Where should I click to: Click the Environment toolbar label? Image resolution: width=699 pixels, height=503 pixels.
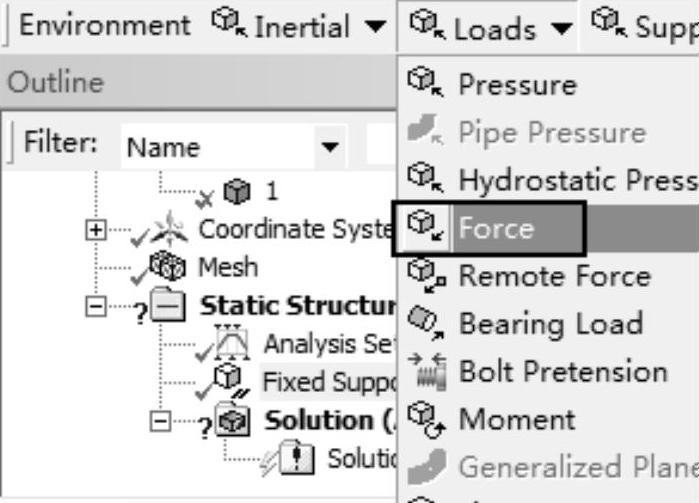tap(104, 25)
